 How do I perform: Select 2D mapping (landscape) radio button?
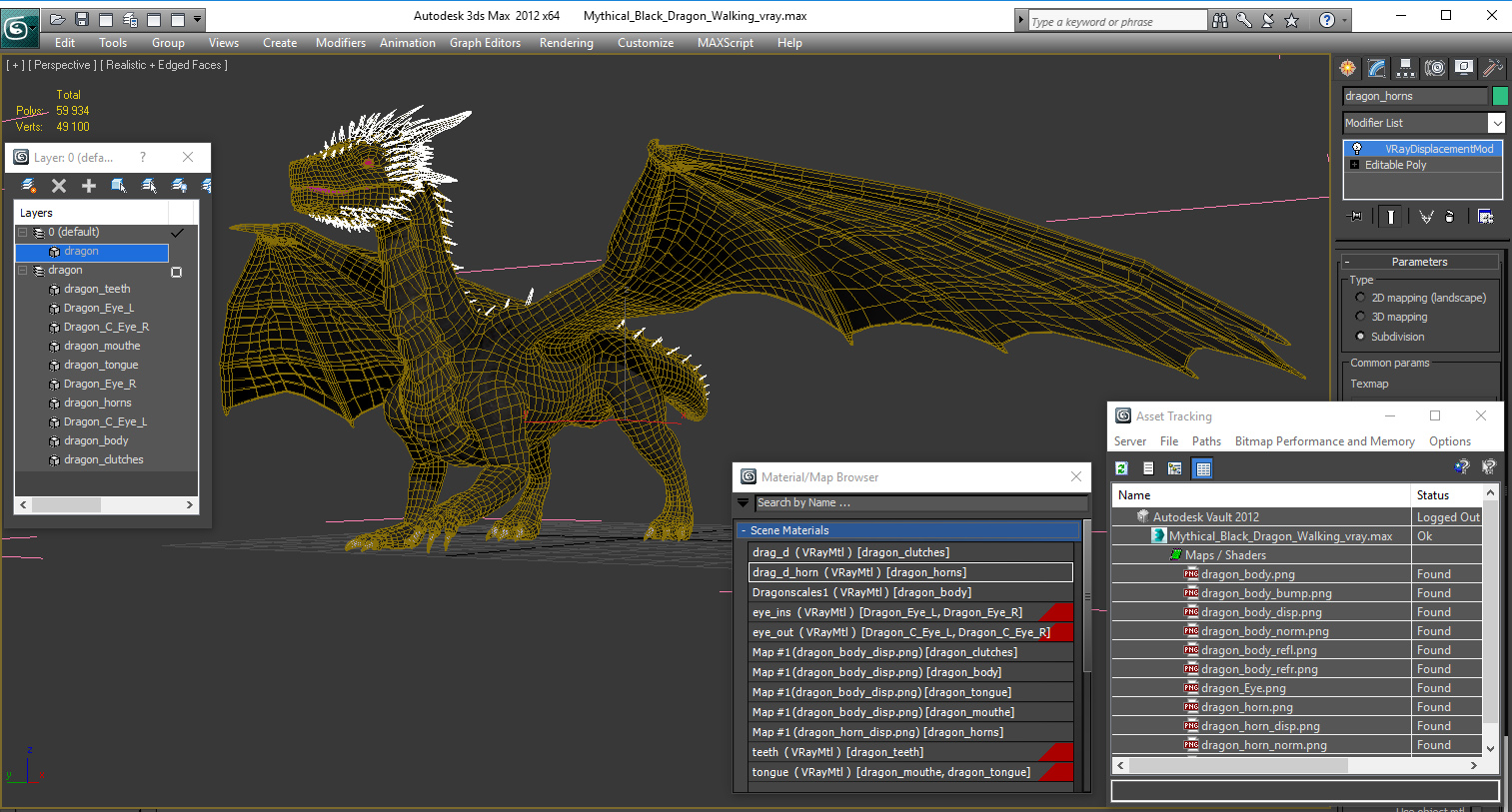pos(1360,298)
